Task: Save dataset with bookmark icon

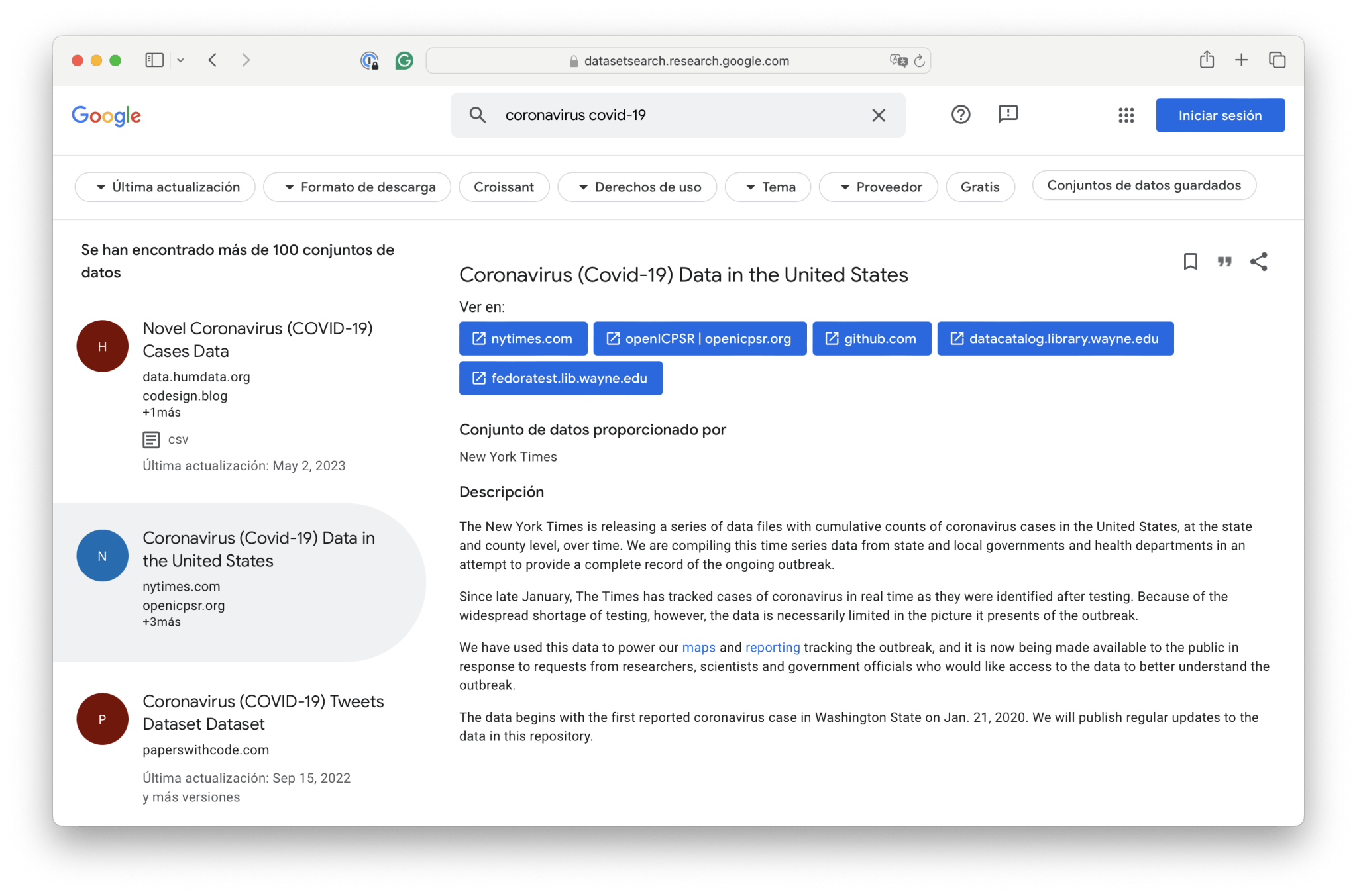Action: pyautogui.click(x=1191, y=262)
